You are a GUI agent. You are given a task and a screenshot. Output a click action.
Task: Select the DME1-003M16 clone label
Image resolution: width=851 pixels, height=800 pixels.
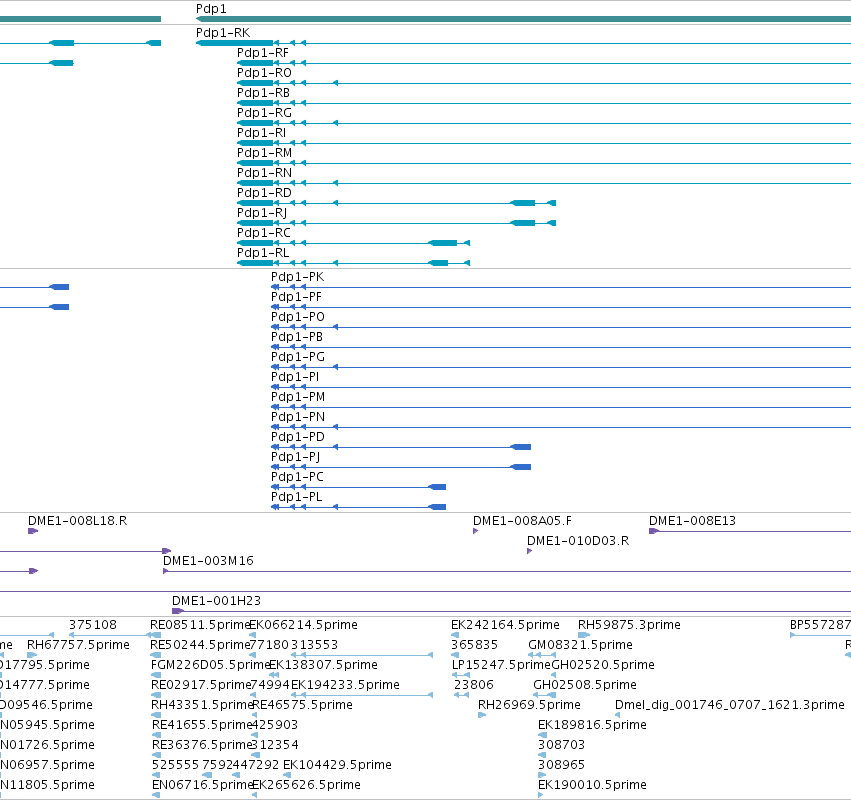tap(208, 561)
